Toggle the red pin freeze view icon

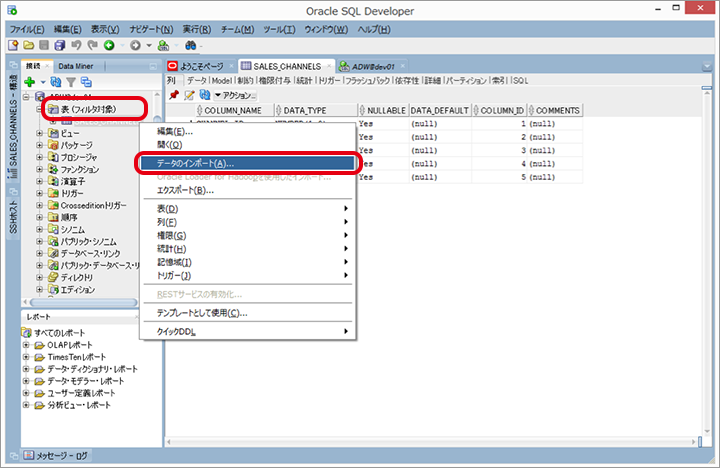pyautogui.click(x=174, y=94)
